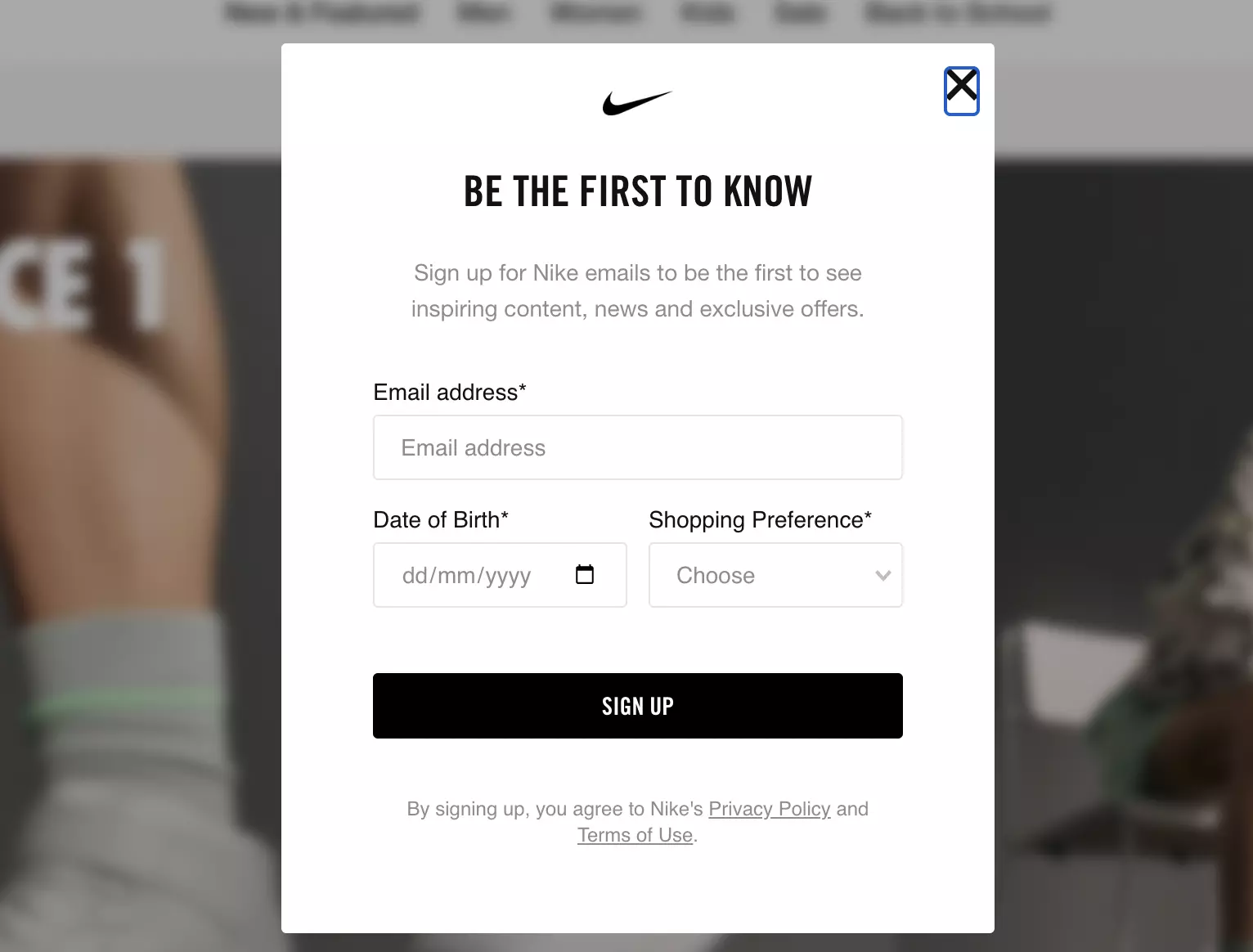
Task: Click the "Shopping Preference*" label
Action: click(759, 520)
